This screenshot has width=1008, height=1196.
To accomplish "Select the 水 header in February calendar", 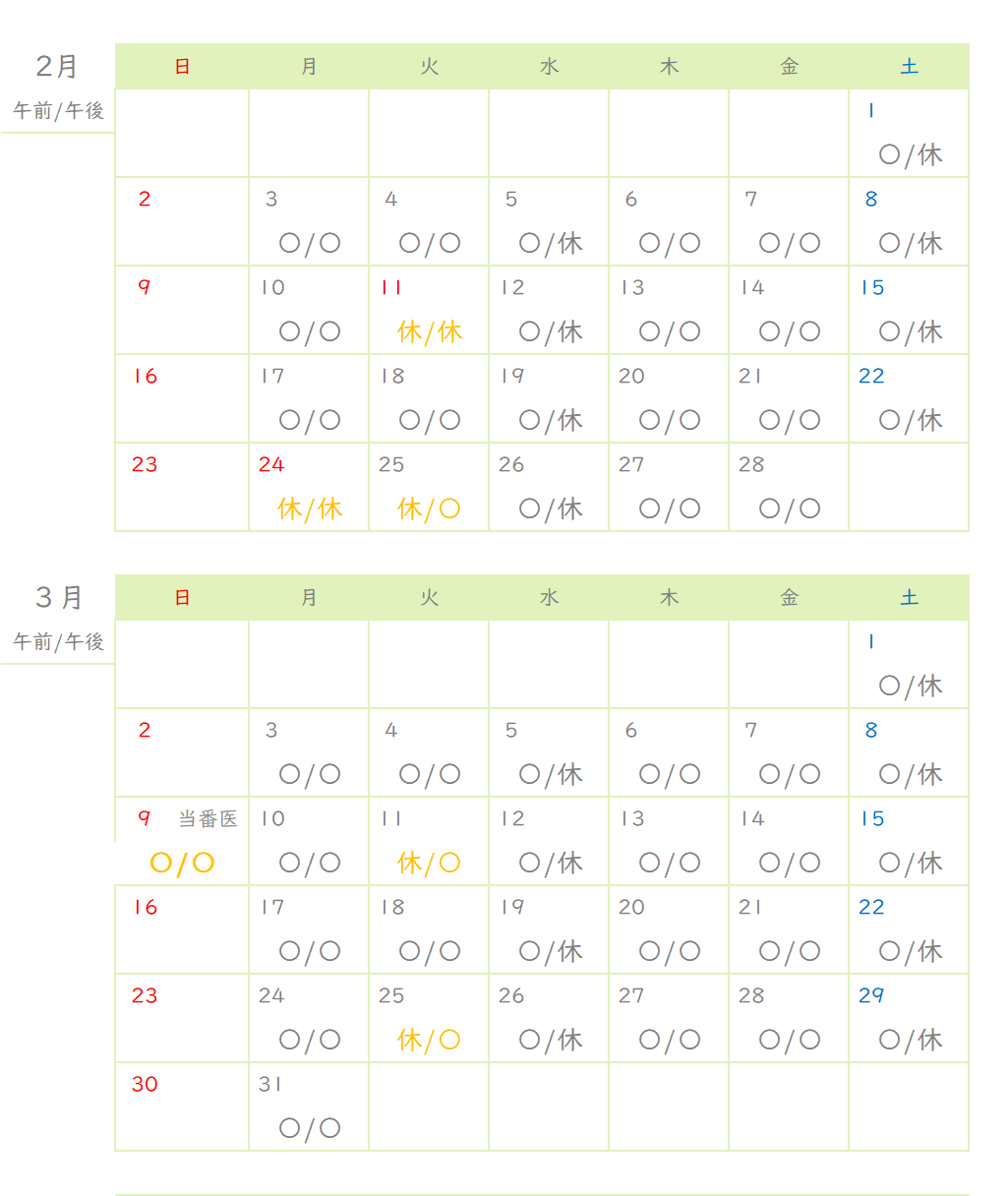I will (x=549, y=66).
